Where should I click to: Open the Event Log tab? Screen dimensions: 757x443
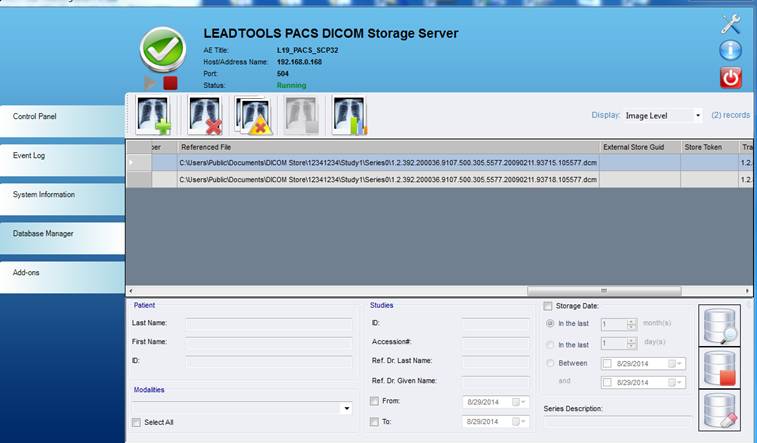tap(62, 160)
